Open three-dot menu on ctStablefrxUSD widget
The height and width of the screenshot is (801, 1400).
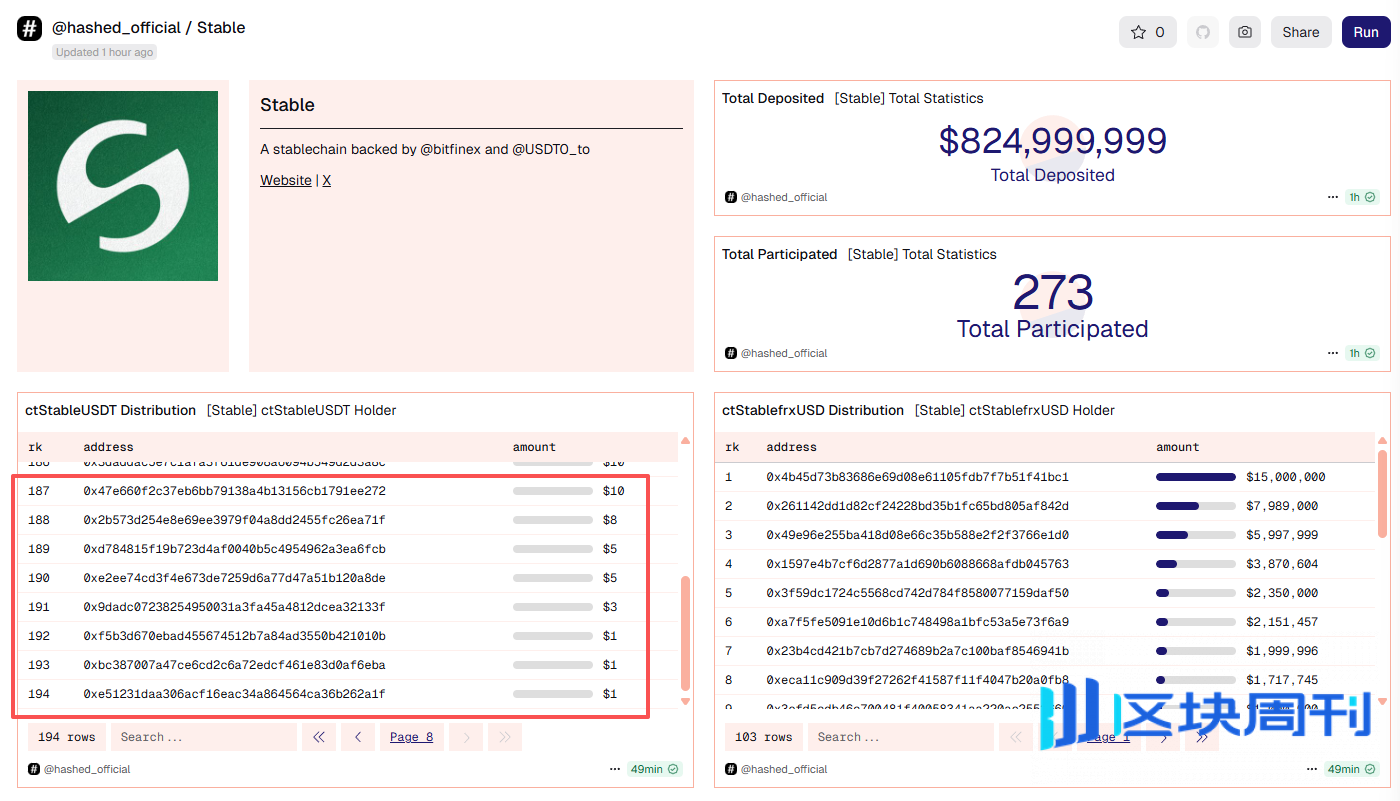[x=1312, y=769]
